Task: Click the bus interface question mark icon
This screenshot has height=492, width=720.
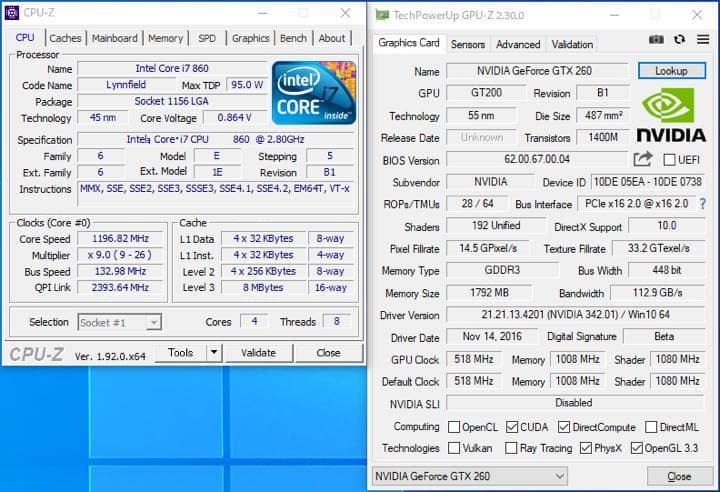Action: click(x=702, y=204)
